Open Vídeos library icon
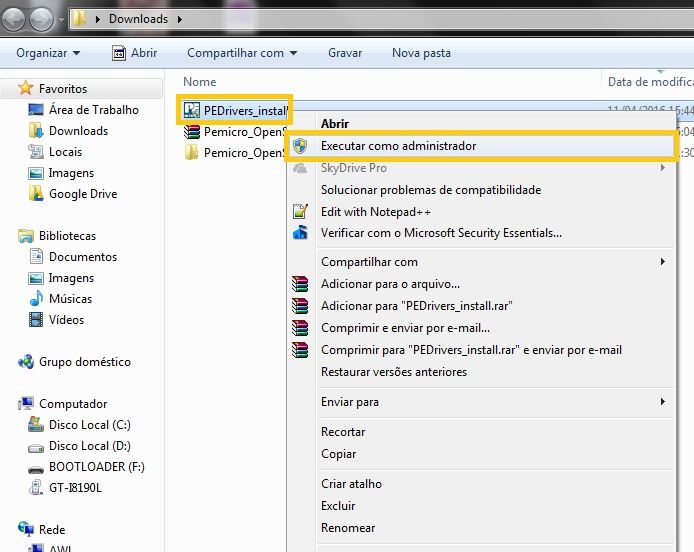The image size is (694, 552). (36, 320)
